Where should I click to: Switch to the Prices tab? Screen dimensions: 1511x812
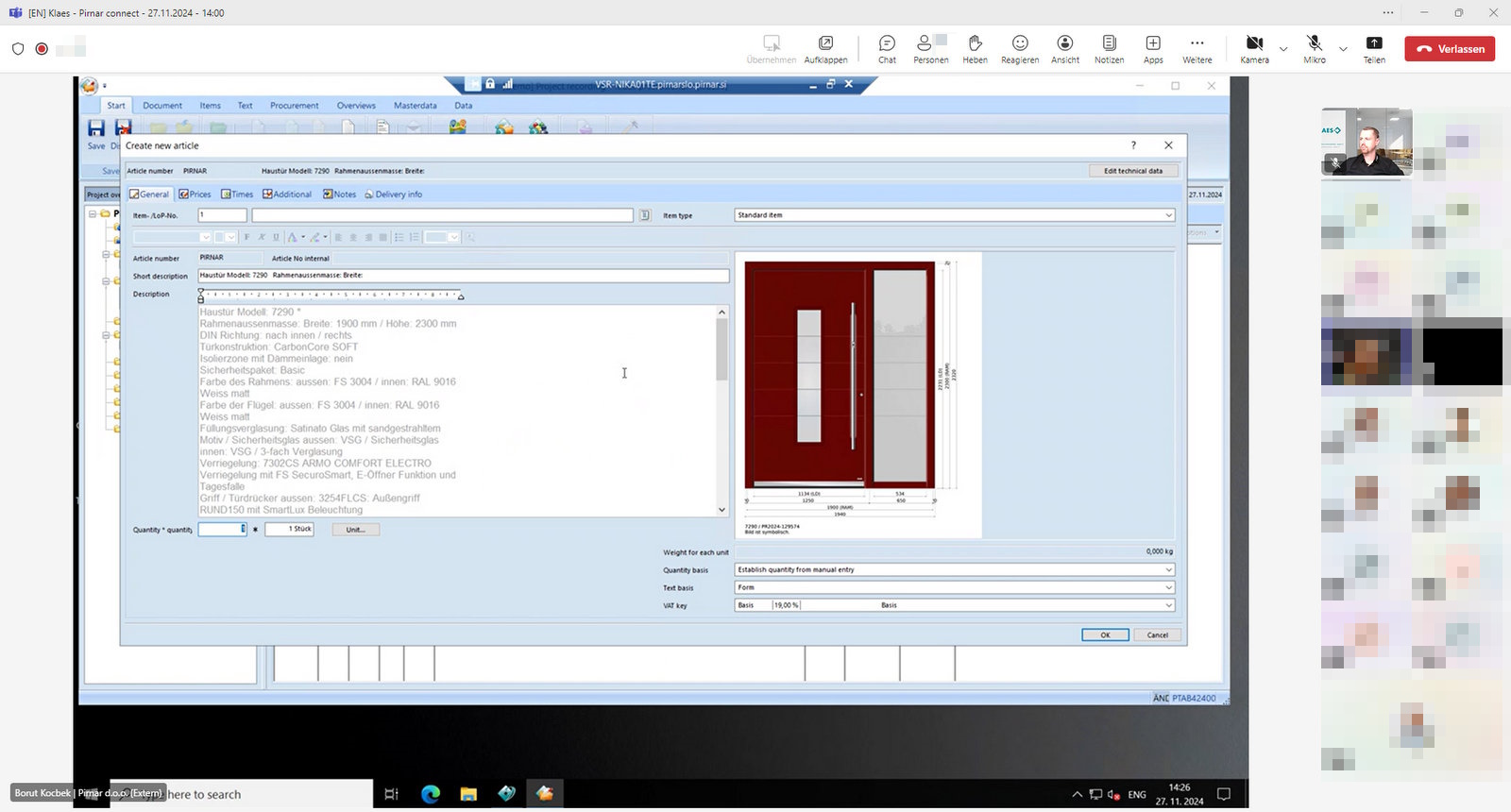[x=195, y=195]
